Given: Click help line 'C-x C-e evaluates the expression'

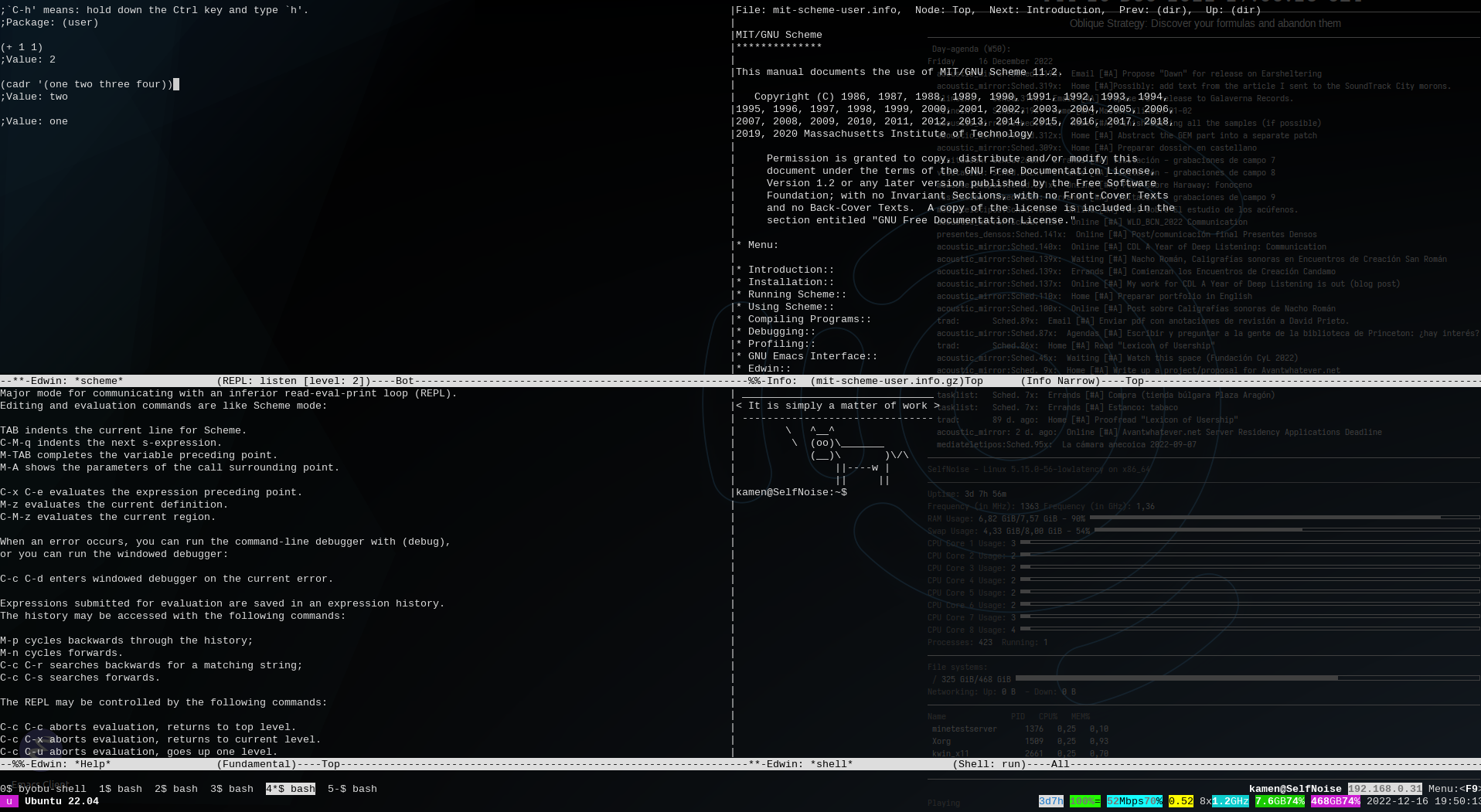Looking at the screenshot, I should [152, 492].
